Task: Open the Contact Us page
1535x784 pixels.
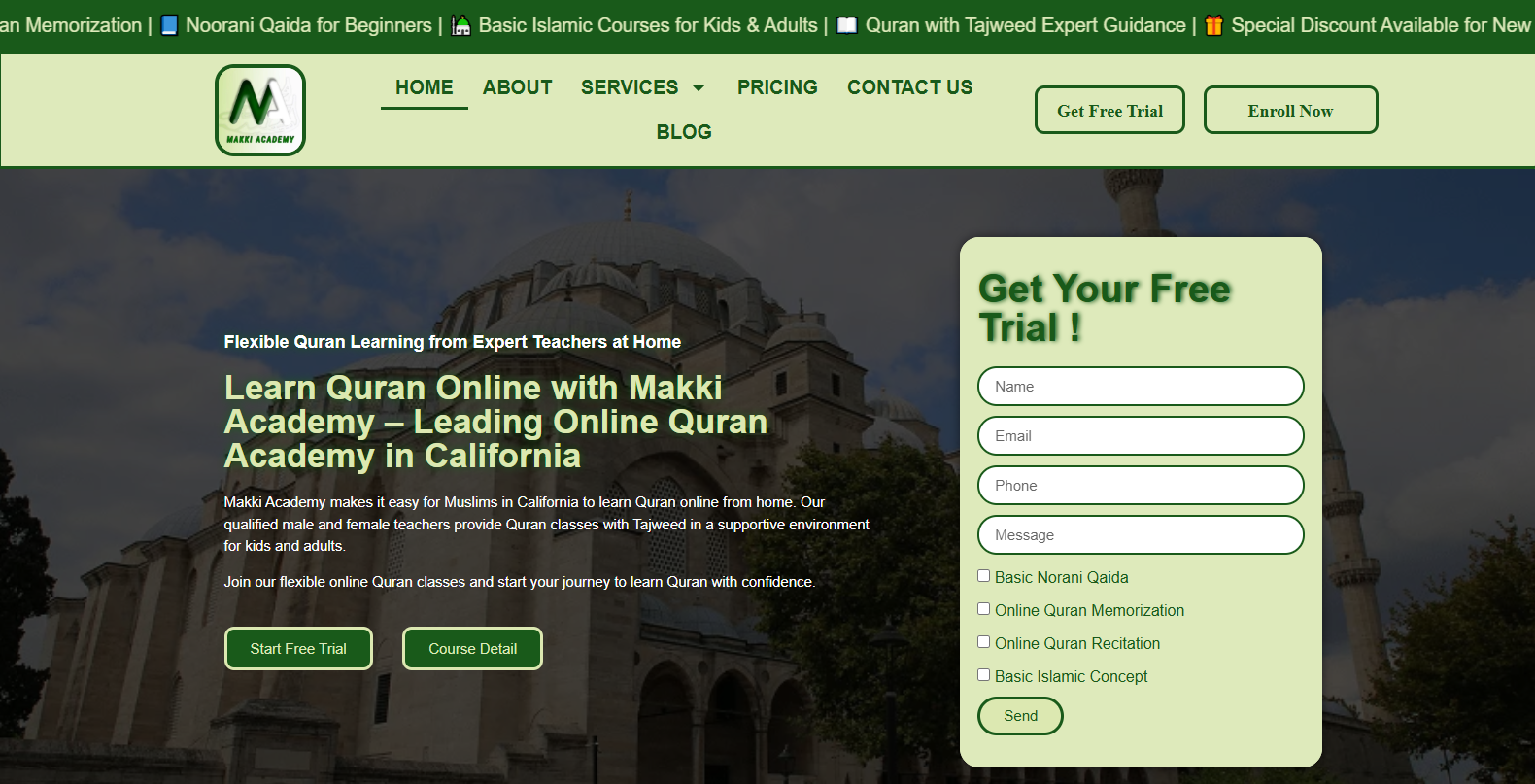Action: (910, 87)
